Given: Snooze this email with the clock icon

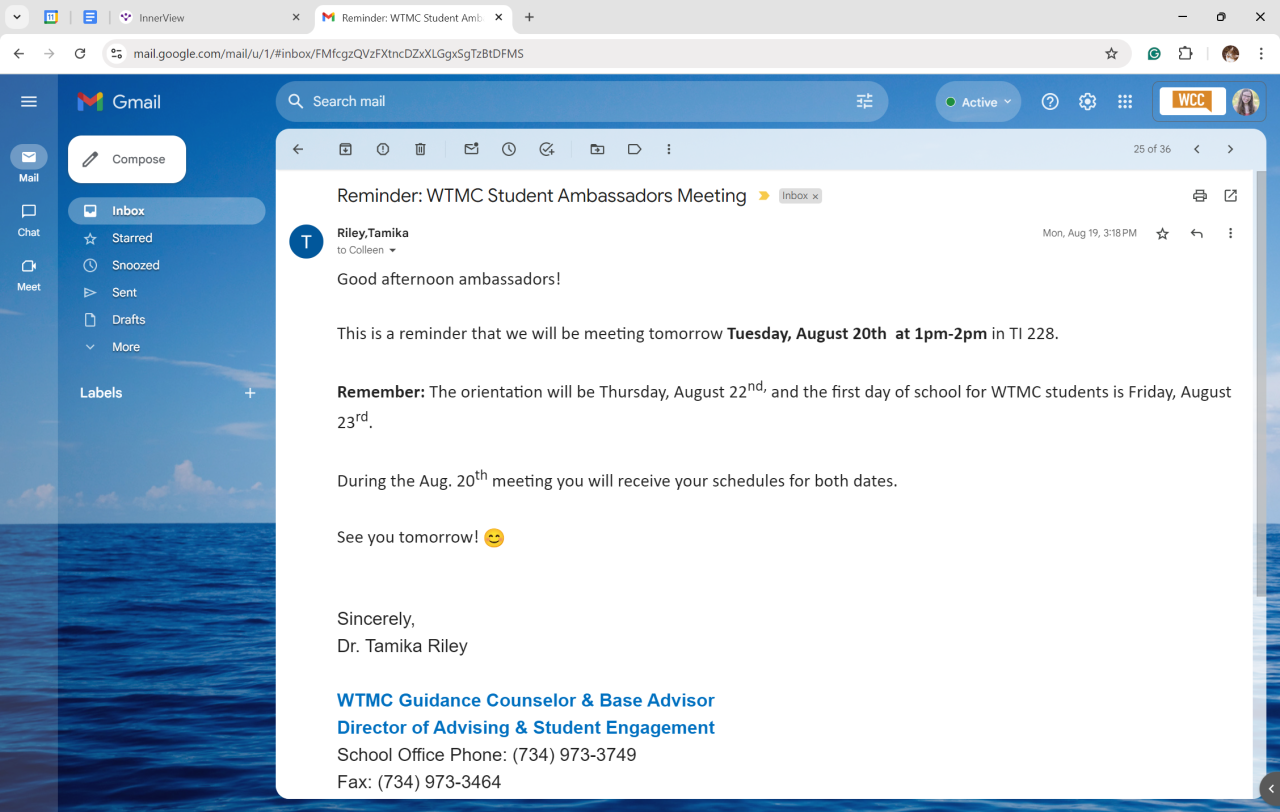Looking at the screenshot, I should pyautogui.click(x=509, y=149).
